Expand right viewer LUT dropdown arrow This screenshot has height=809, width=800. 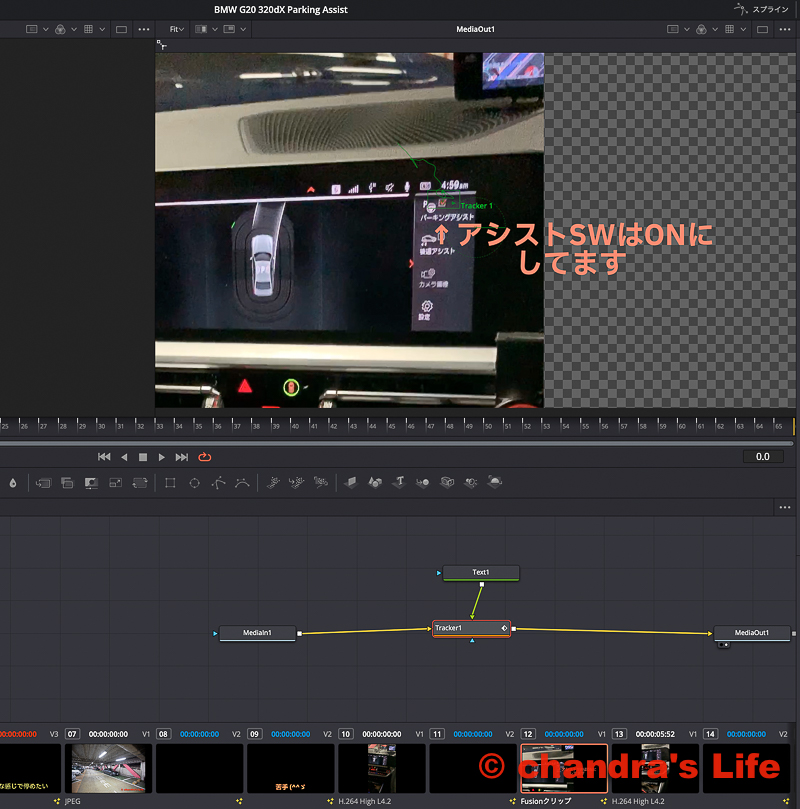pos(743,29)
